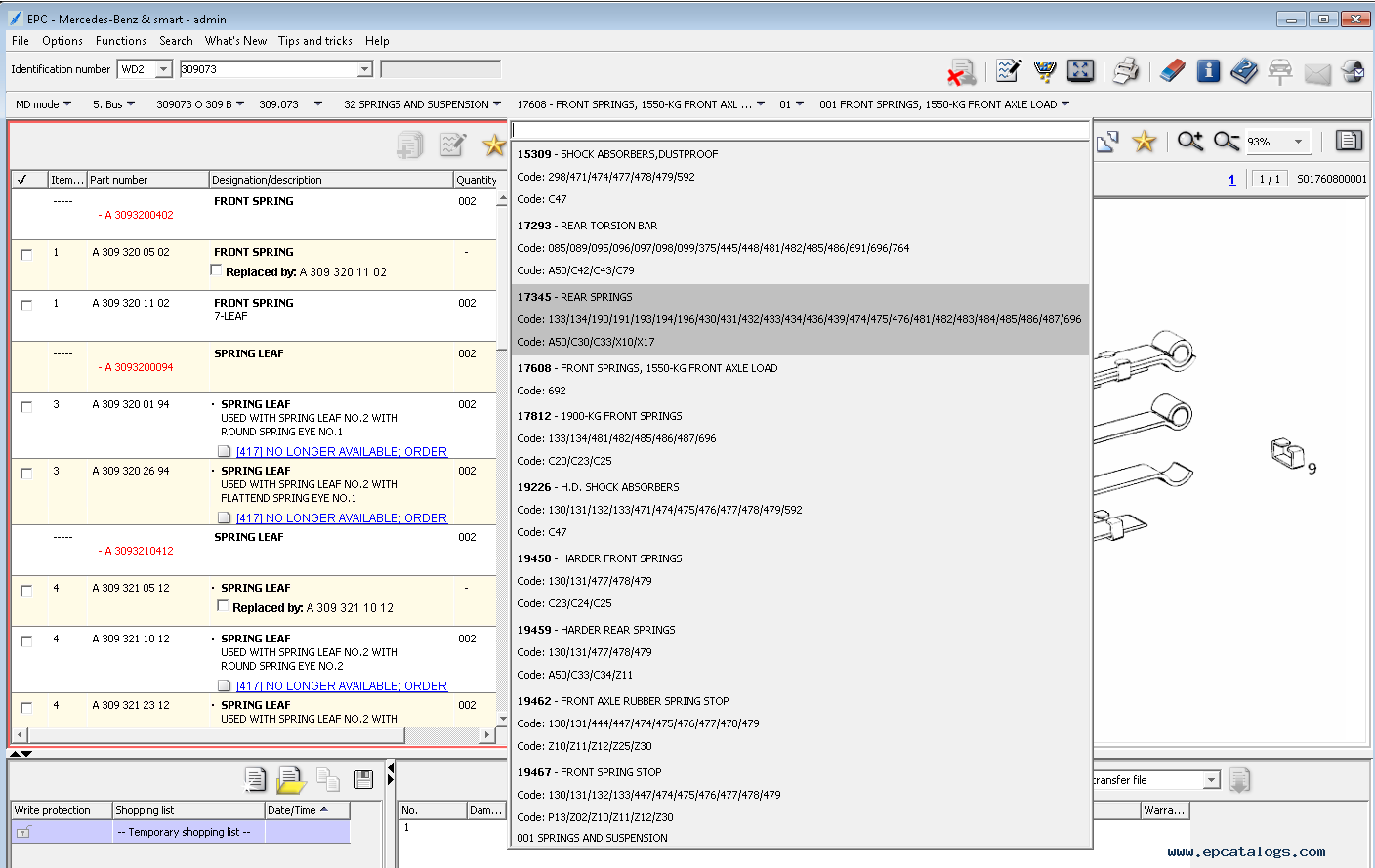The height and width of the screenshot is (868, 1375).
Task: Open the blue information icon
Action: tap(1208, 70)
